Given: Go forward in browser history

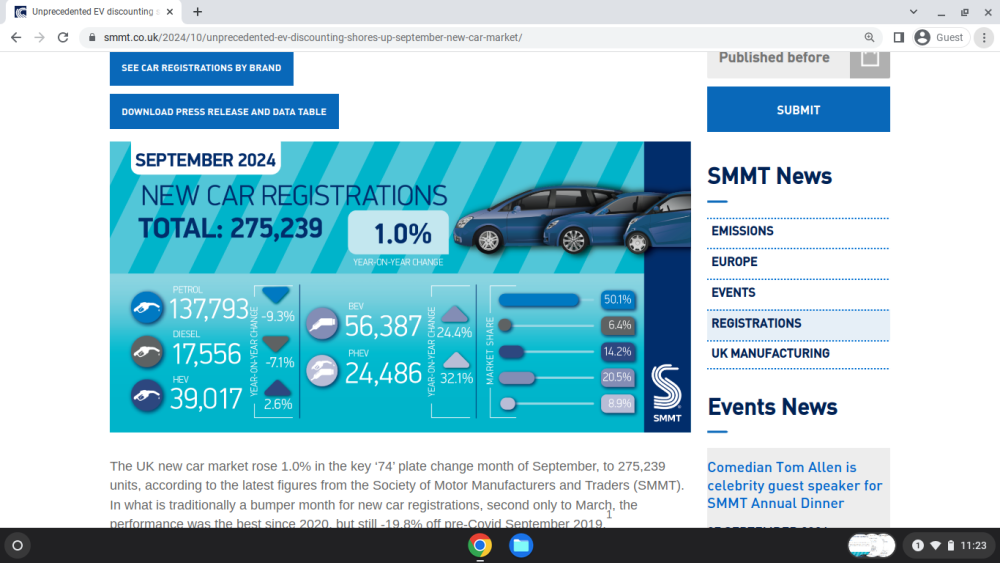Looking at the screenshot, I should point(40,38).
